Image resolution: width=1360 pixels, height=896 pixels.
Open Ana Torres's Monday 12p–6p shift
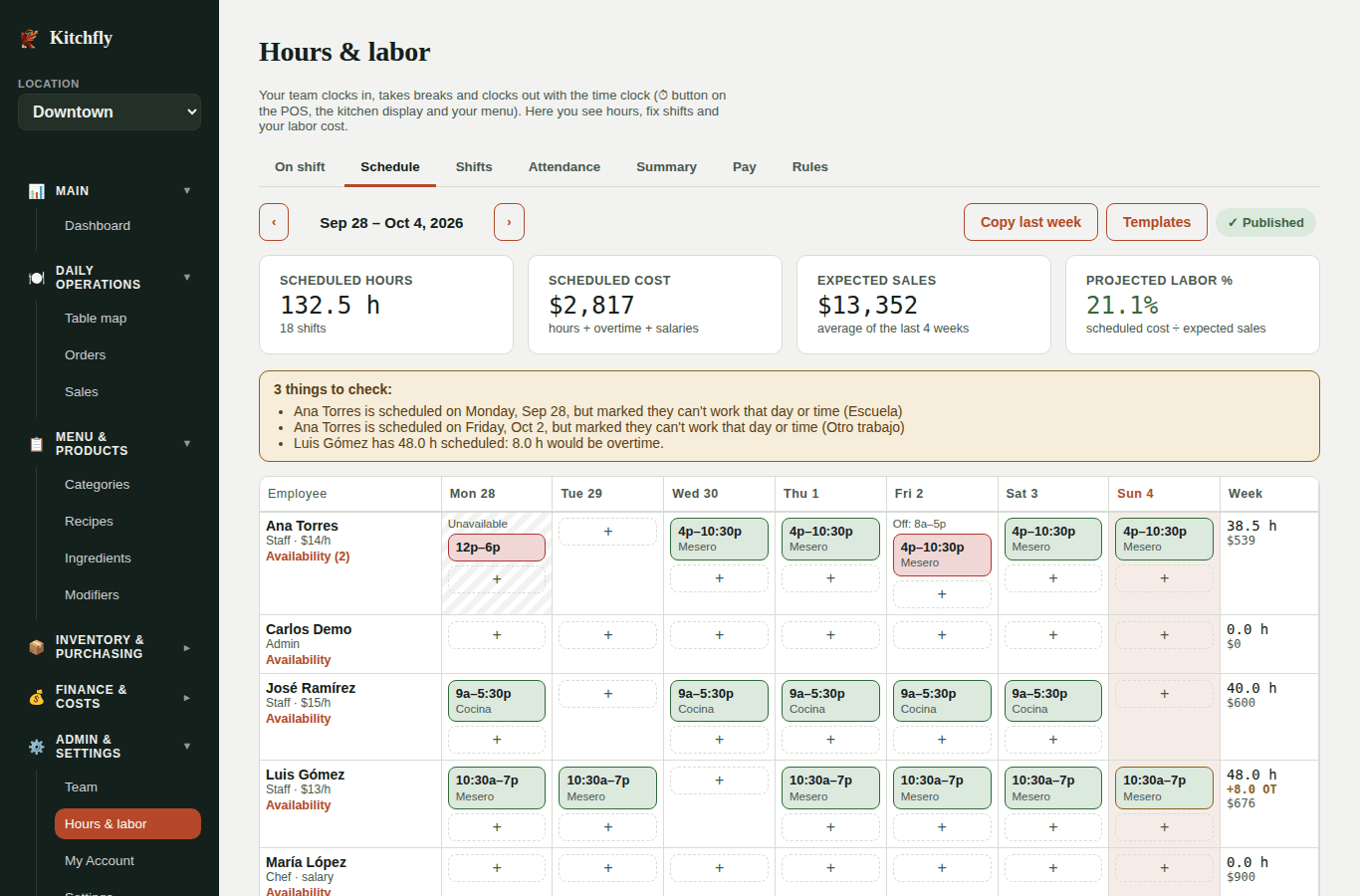[x=497, y=548]
